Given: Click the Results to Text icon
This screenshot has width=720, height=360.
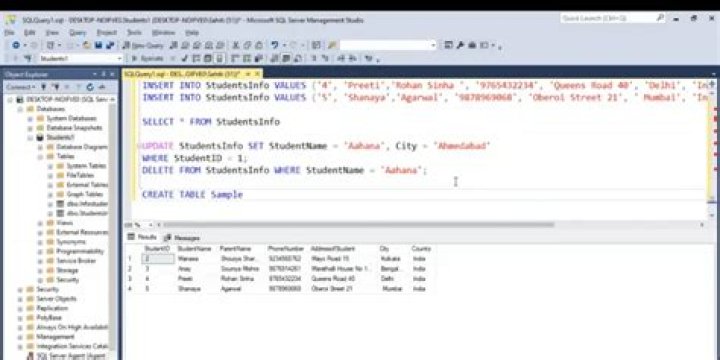Looking at the screenshot, I should click(273, 58).
